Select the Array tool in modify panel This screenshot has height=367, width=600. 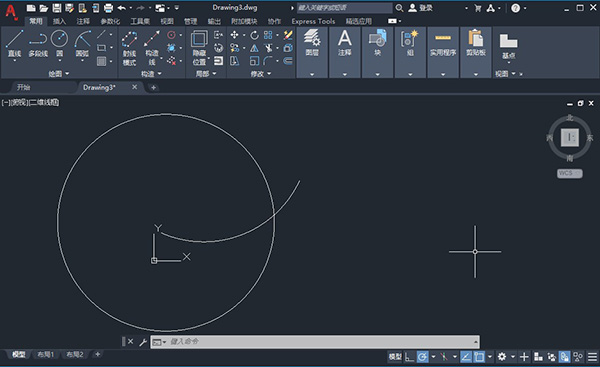click(x=268, y=35)
